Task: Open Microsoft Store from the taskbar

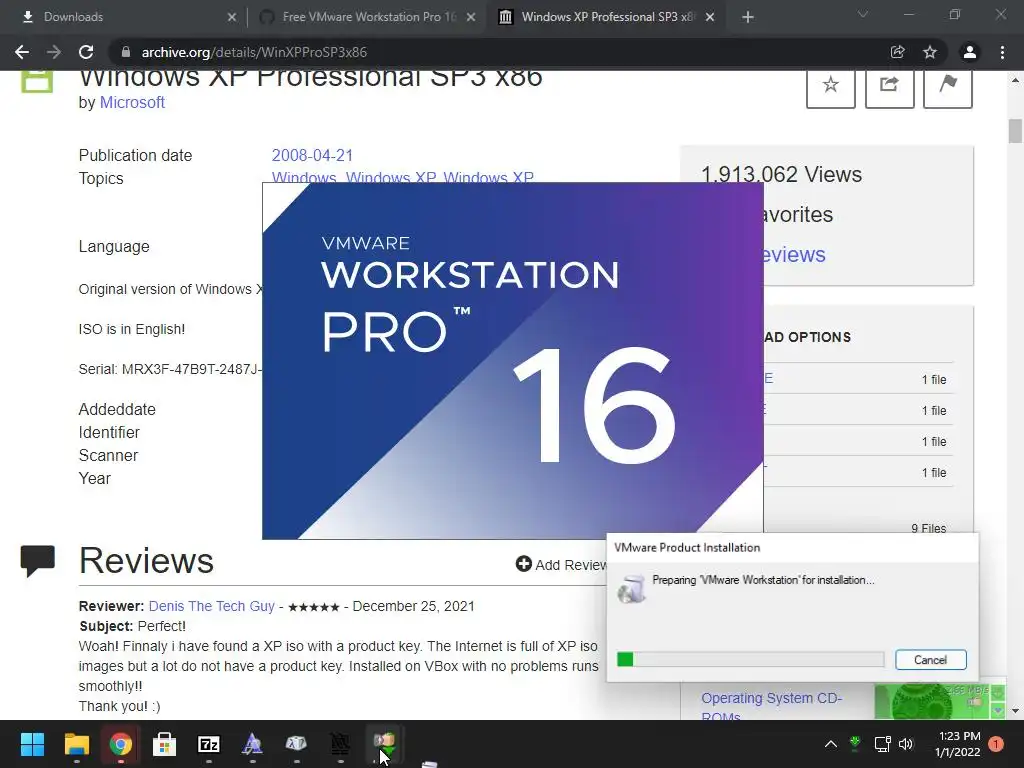Action: (165, 744)
